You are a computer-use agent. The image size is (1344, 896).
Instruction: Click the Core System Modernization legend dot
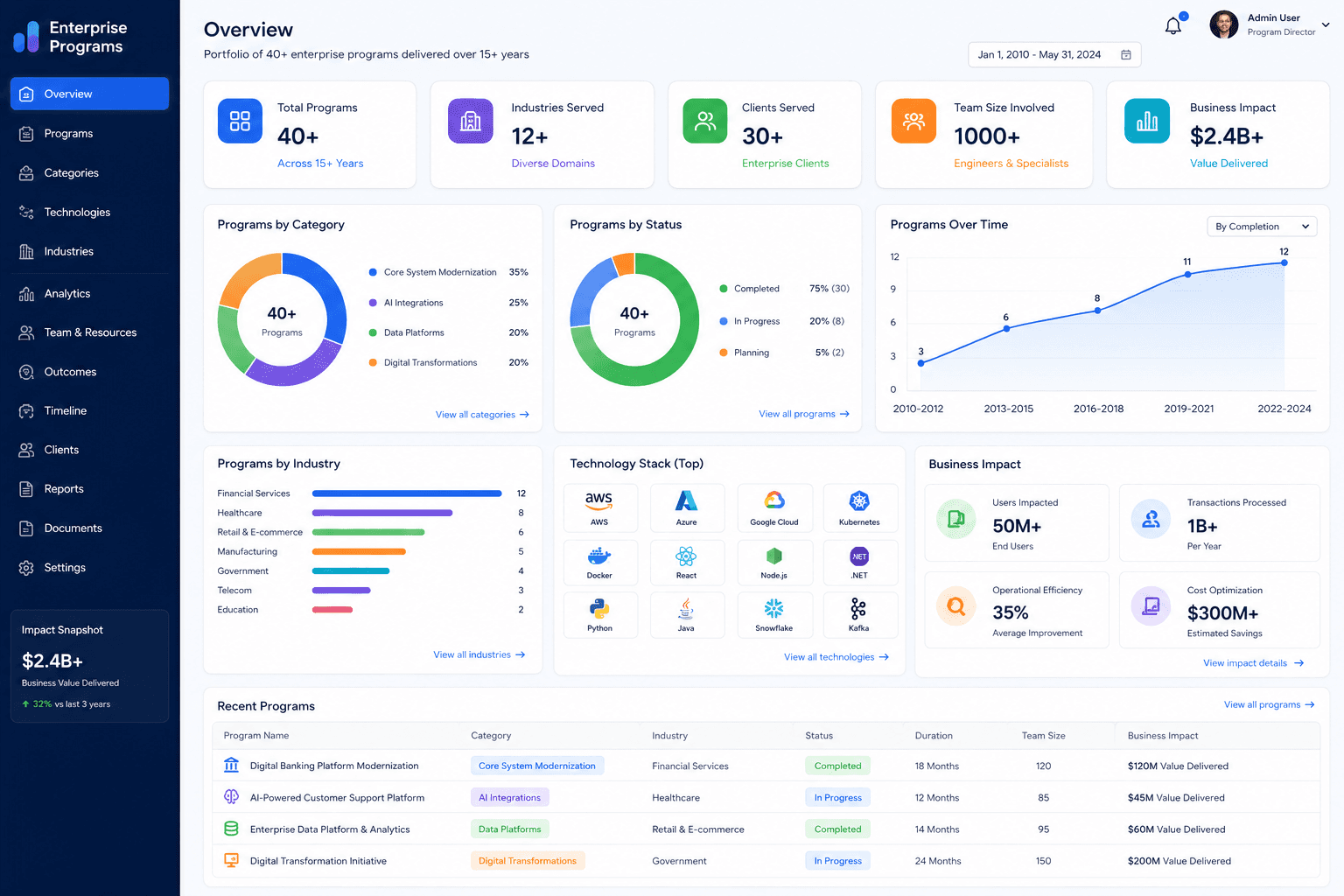(373, 272)
